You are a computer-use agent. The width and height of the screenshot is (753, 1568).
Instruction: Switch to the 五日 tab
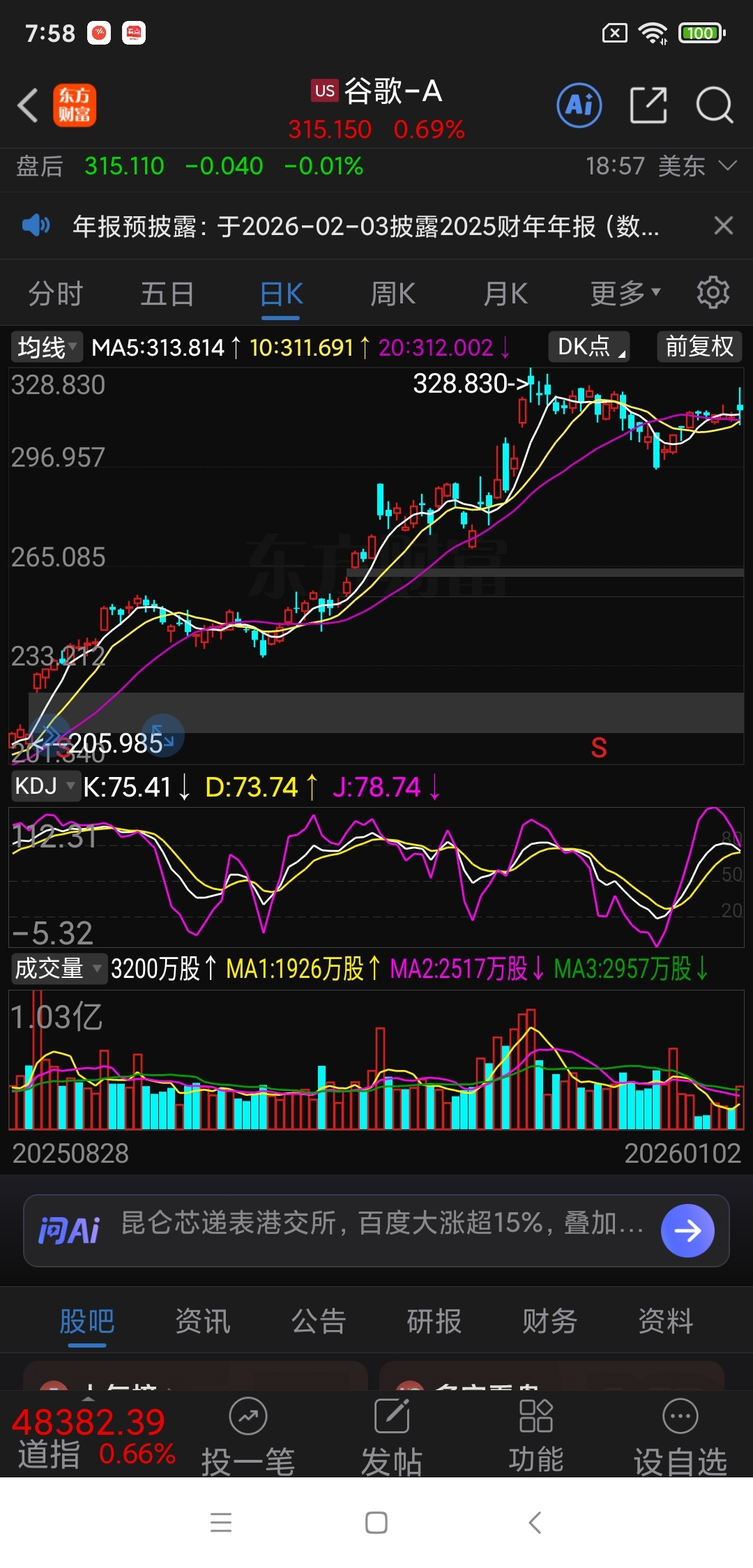coord(167,294)
